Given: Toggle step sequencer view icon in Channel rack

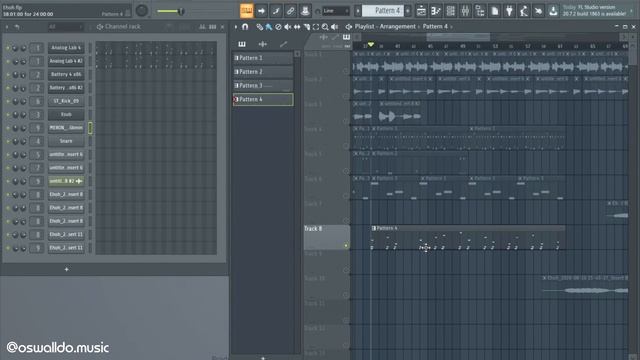Looking at the screenshot, I should (213, 27).
